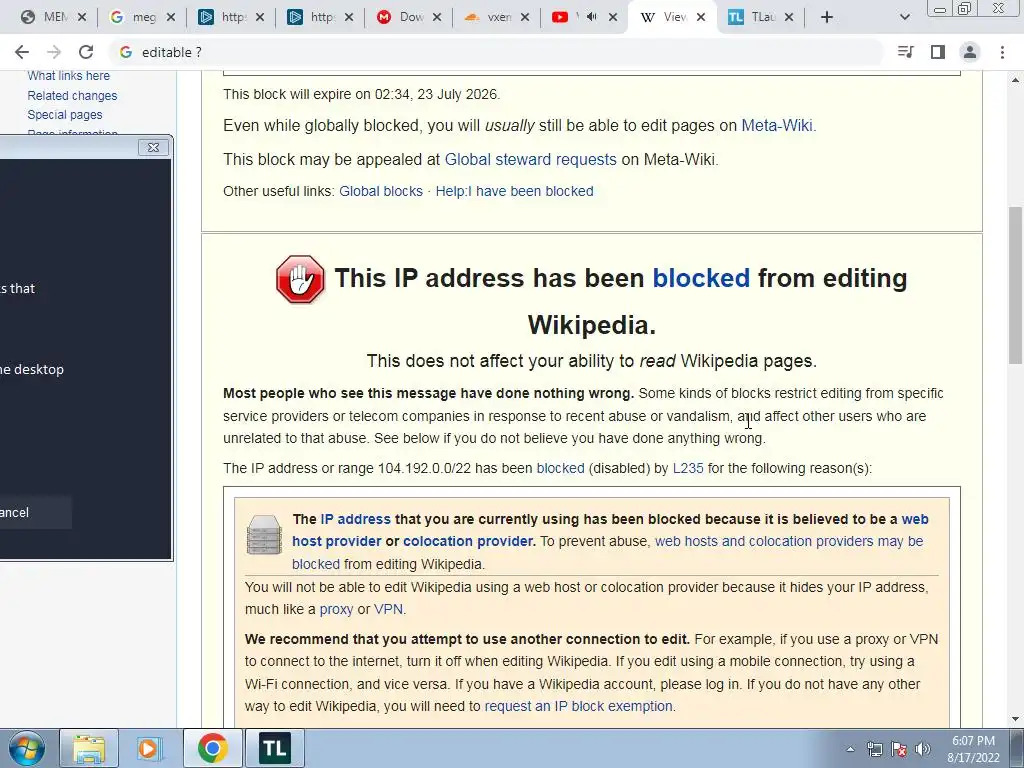
Task: Click the address bar showing 'editable ?'
Action: (x=496, y=52)
